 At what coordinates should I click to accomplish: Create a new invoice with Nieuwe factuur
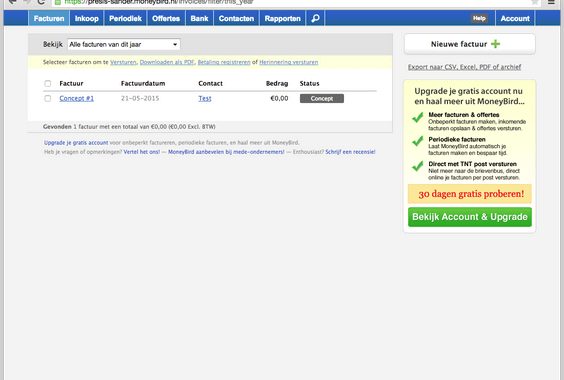tap(470, 44)
